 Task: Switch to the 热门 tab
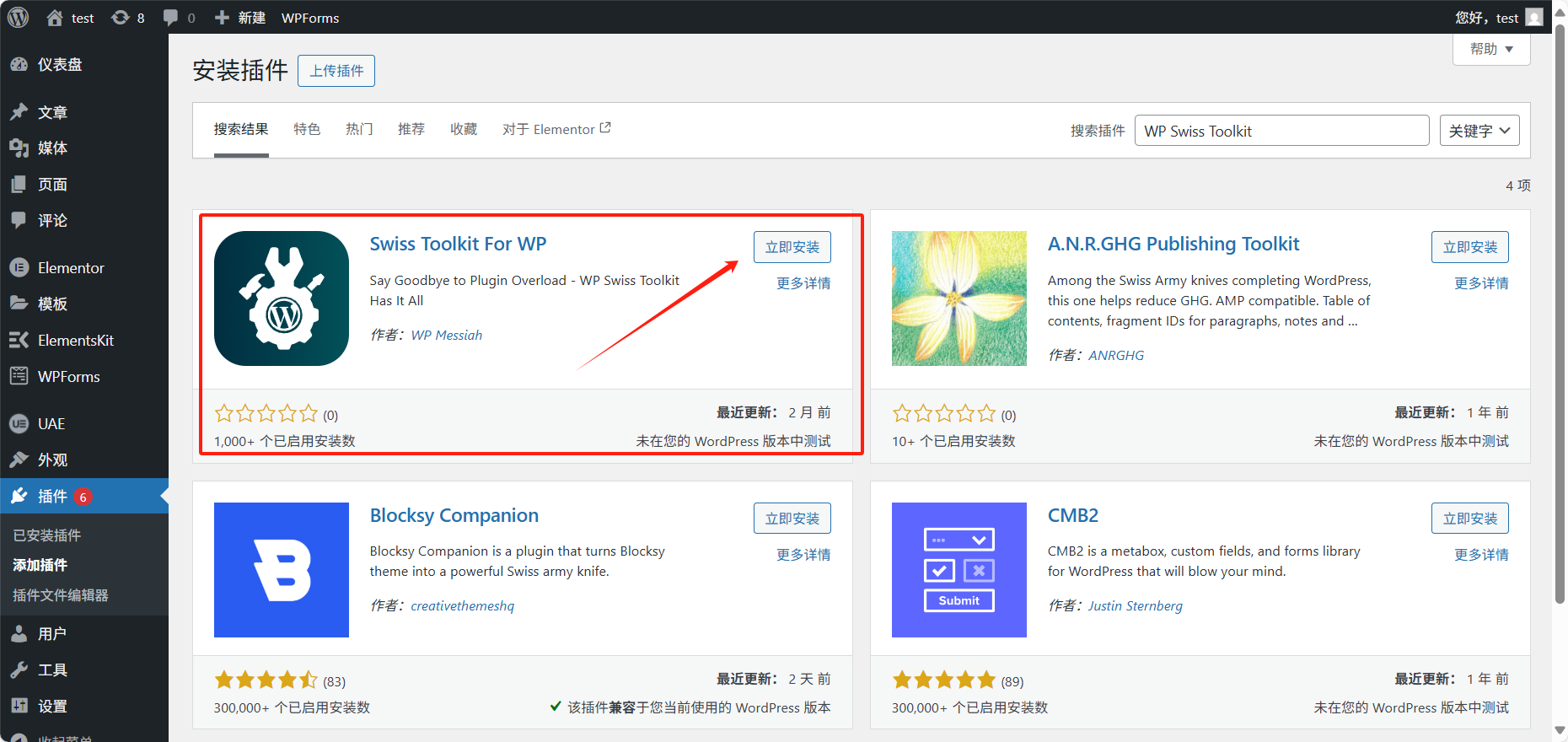coord(359,129)
